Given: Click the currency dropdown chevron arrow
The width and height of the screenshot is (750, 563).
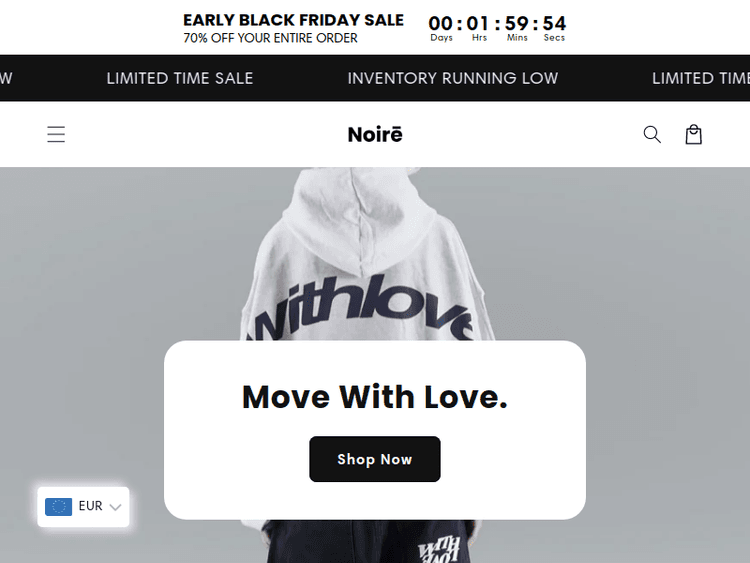Looking at the screenshot, I should point(115,507).
